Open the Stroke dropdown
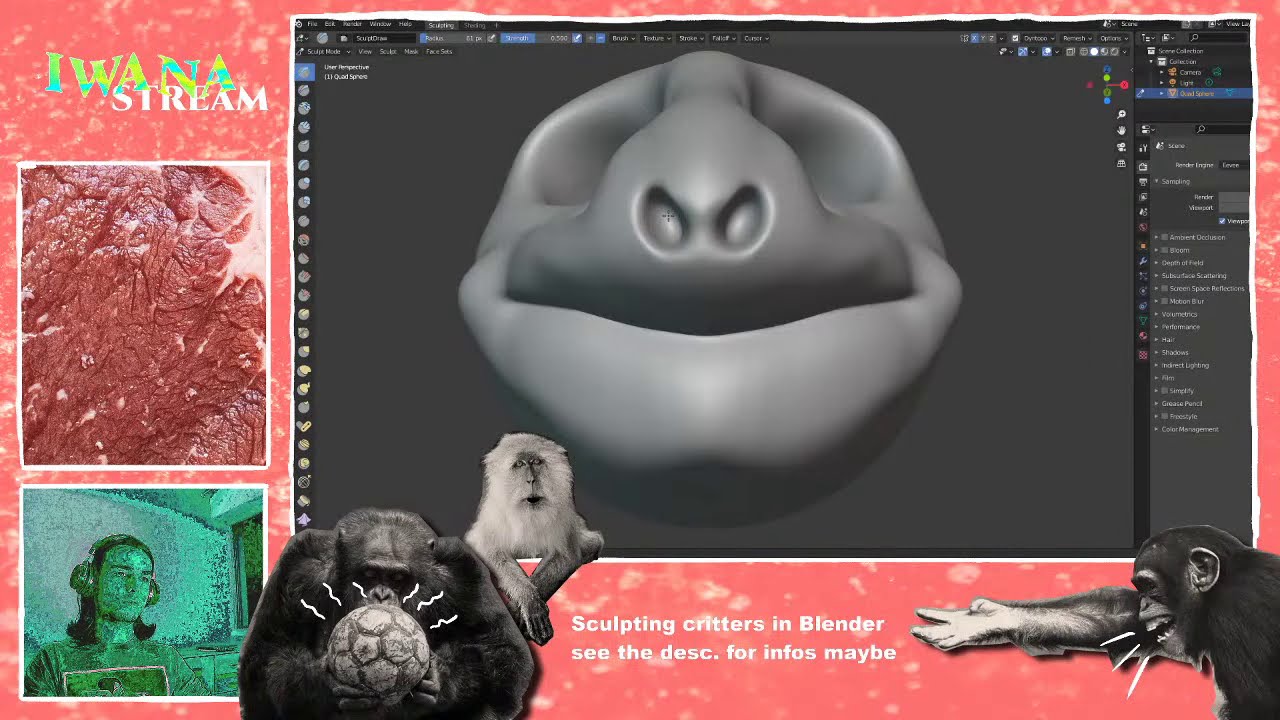1280x720 pixels. 692,38
